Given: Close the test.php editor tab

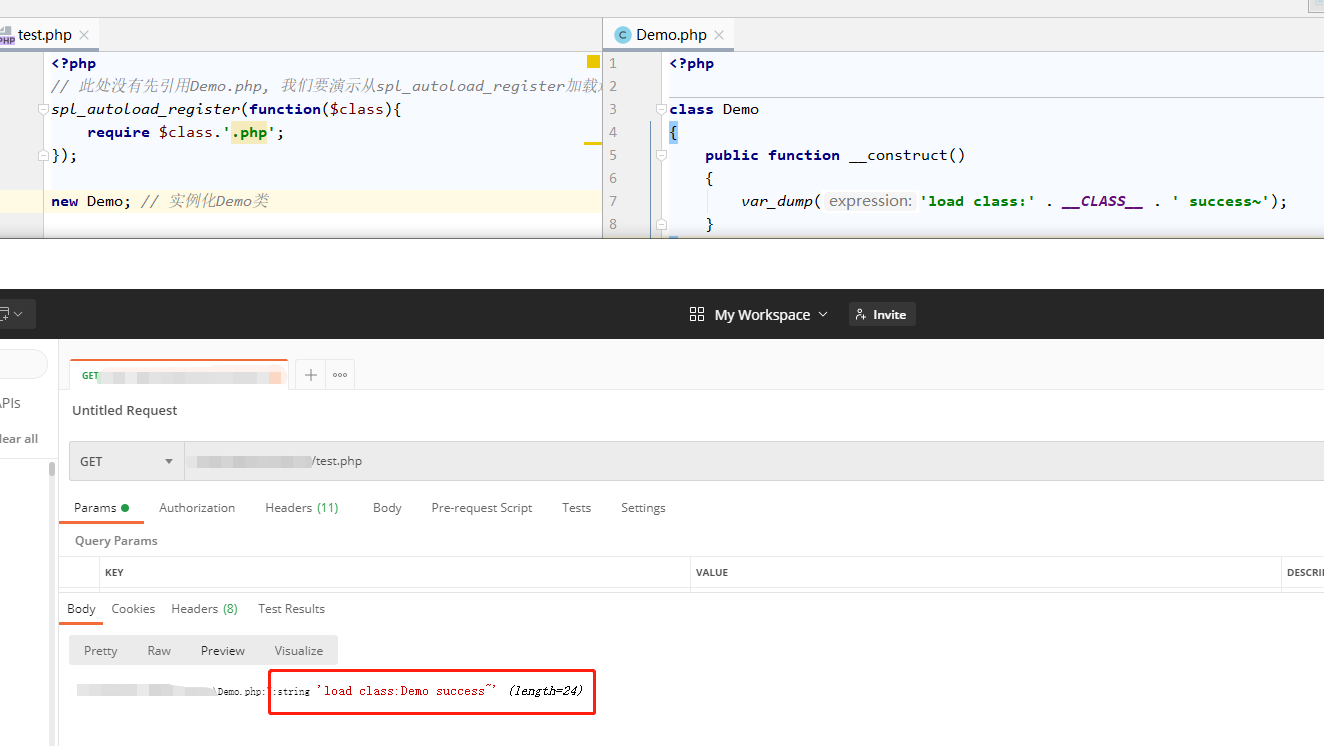Looking at the screenshot, I should click(84, 35).
